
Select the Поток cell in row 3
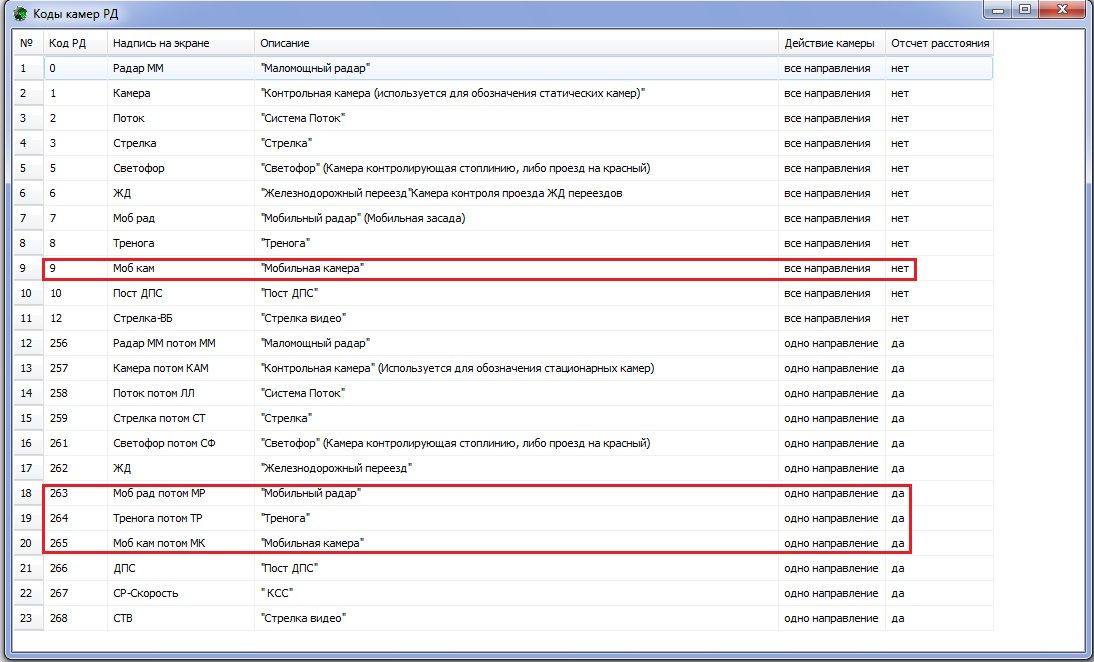[181, 119]
